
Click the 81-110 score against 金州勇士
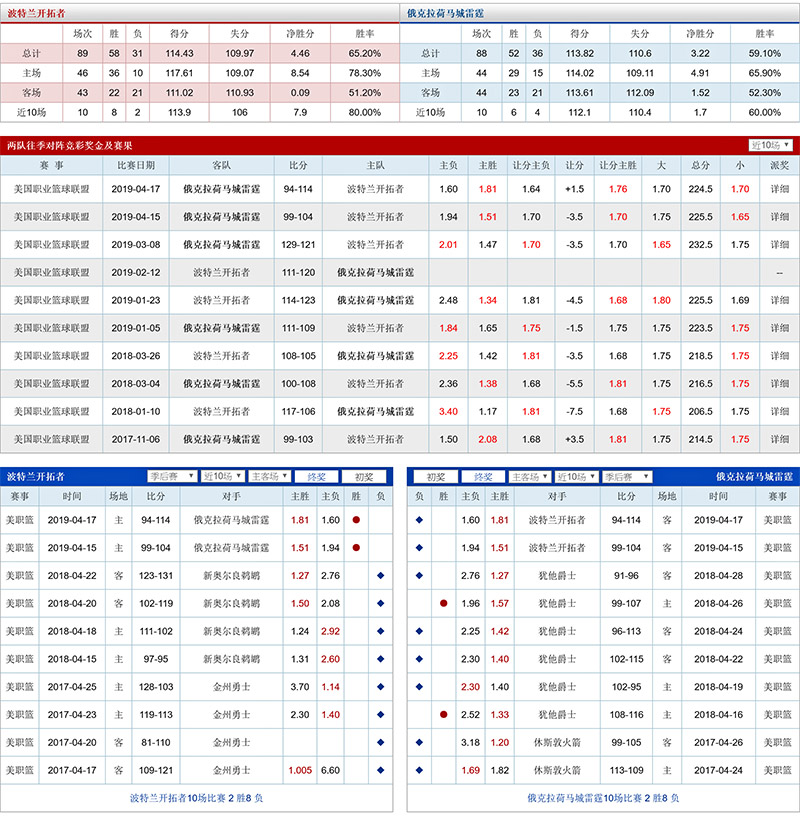pyautogui.click(x=156, y=742)
